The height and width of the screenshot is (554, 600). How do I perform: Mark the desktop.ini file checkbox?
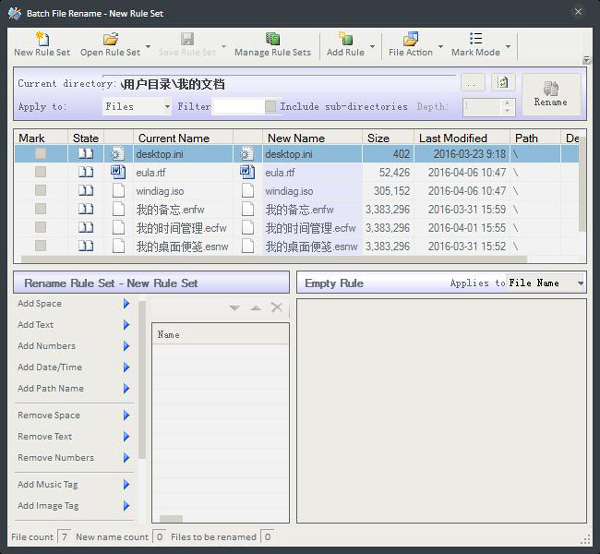[x=41, y=154]
